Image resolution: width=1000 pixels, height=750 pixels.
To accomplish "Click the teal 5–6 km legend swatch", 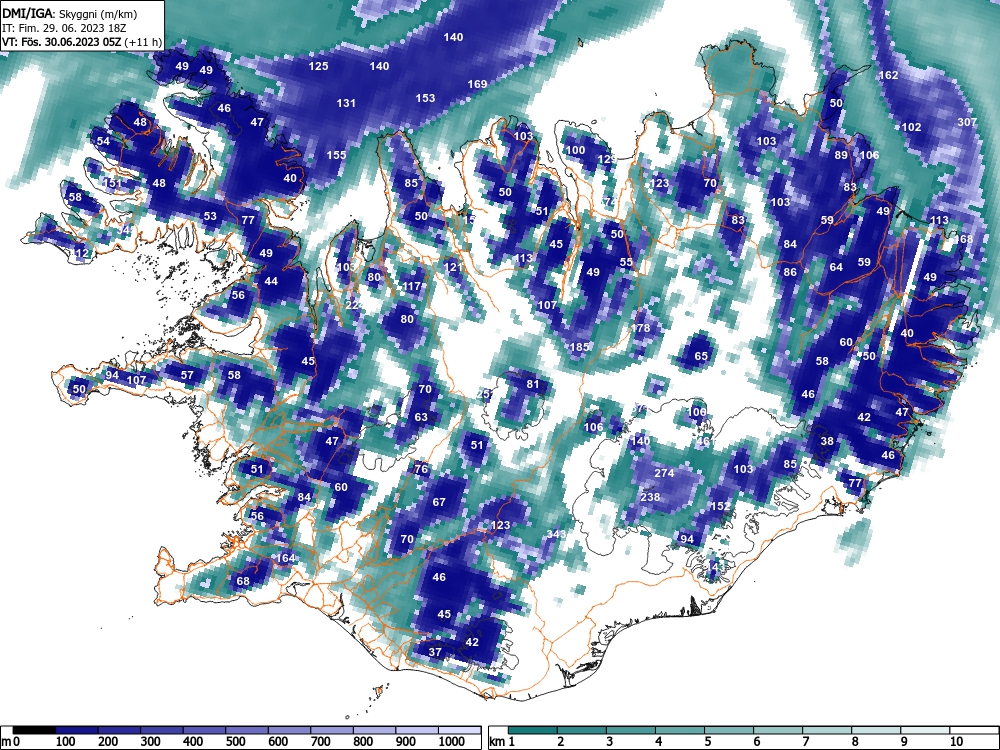I will coord(730,730).
